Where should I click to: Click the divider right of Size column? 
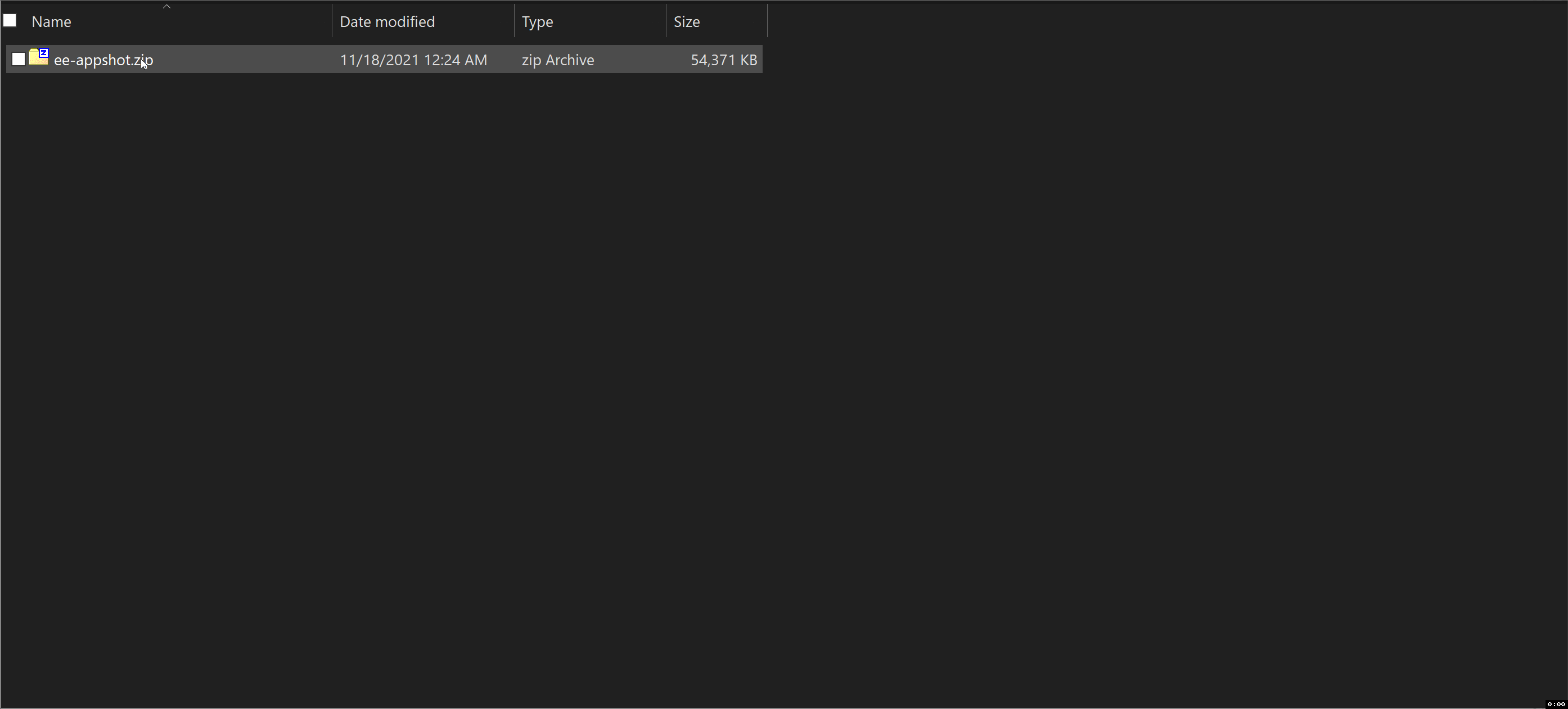pyautogui.click(x=768, y=21)
